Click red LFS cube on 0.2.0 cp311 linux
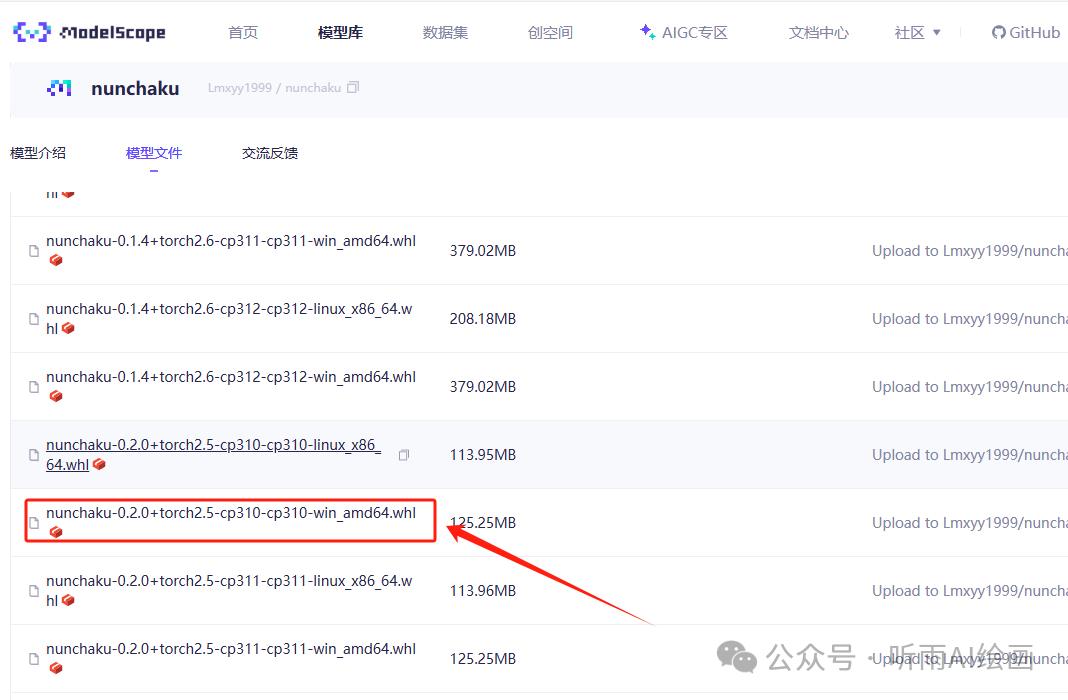 click(68, 601)
